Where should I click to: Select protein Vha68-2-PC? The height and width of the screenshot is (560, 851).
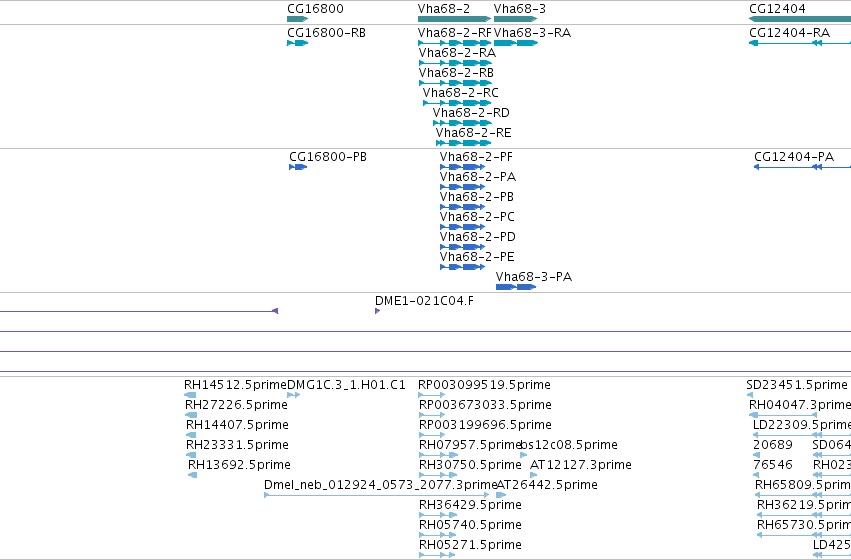pyautogui.click(x=477, y=217)
